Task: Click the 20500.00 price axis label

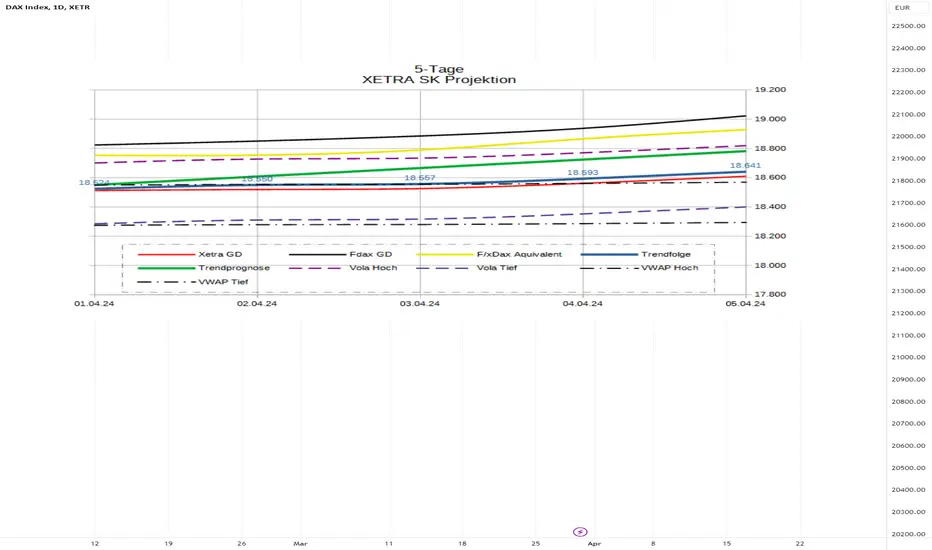Action: [908, 468]
